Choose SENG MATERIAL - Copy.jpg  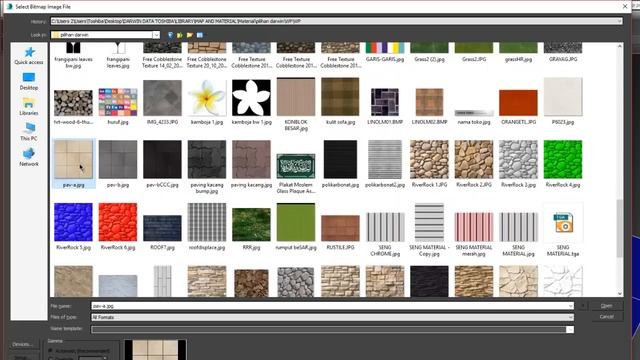[x=429, y=222]
